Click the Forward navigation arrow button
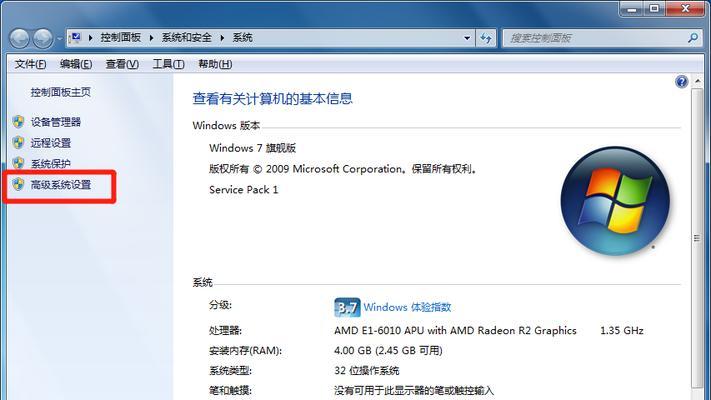Screen dimensions: 711x400 click(x=43, y=39)
